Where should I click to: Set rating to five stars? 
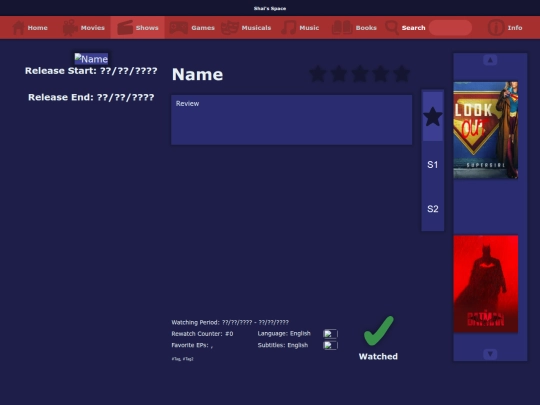click(402, 74)
